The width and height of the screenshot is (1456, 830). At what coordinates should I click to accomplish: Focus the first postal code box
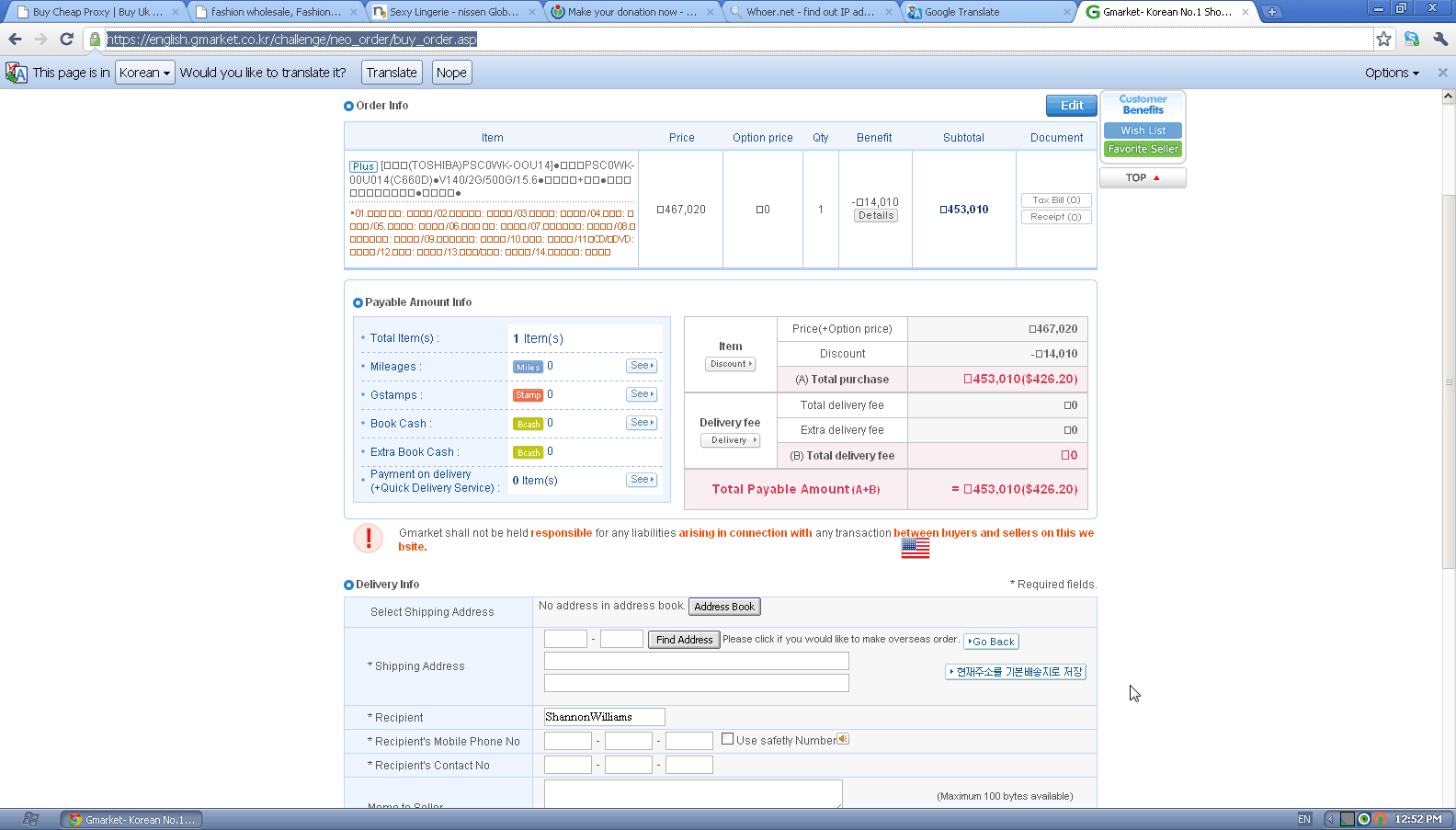[x=565, y=639]
